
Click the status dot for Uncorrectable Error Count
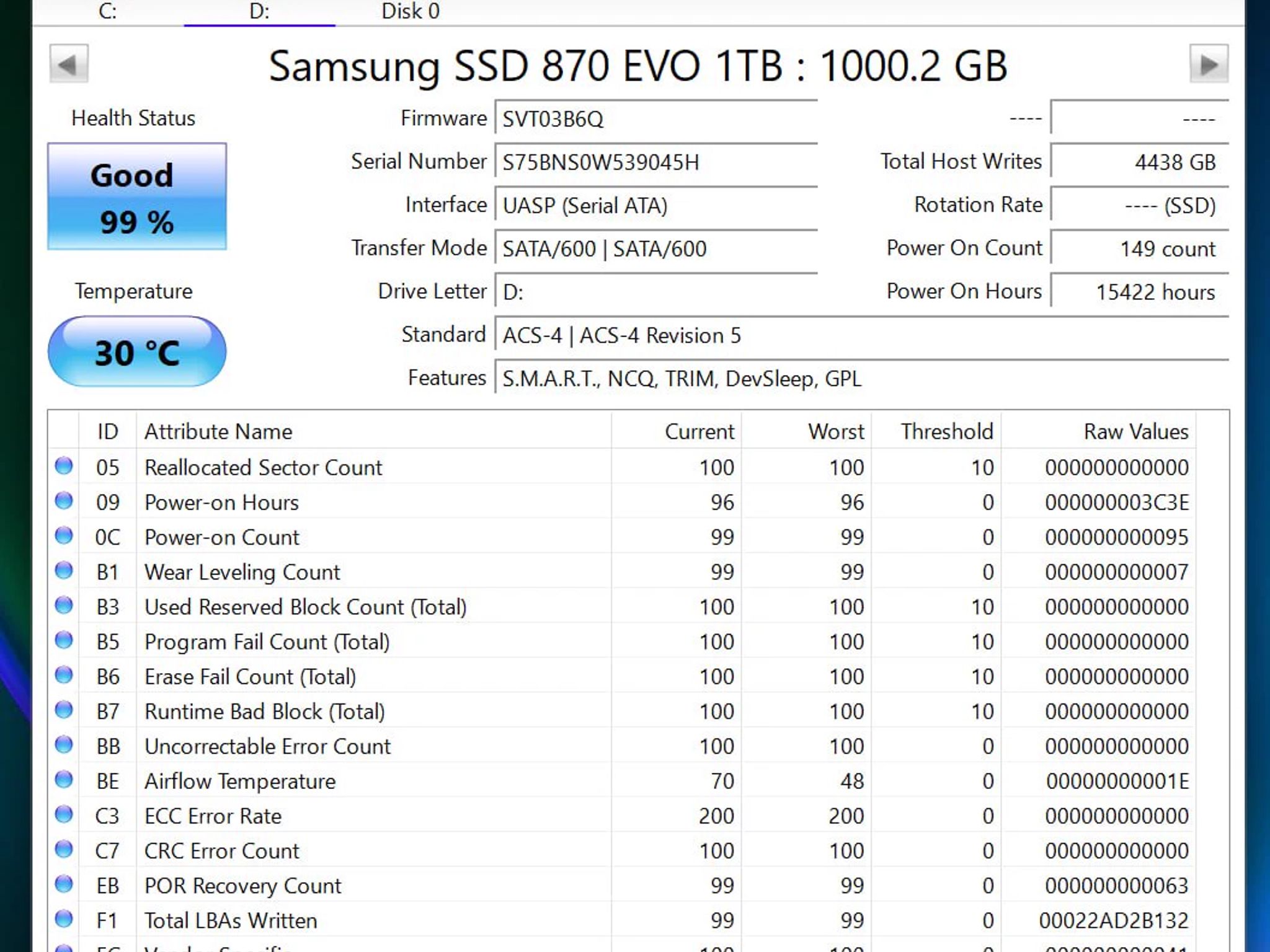pyautogui.click(x=64, y=744)
